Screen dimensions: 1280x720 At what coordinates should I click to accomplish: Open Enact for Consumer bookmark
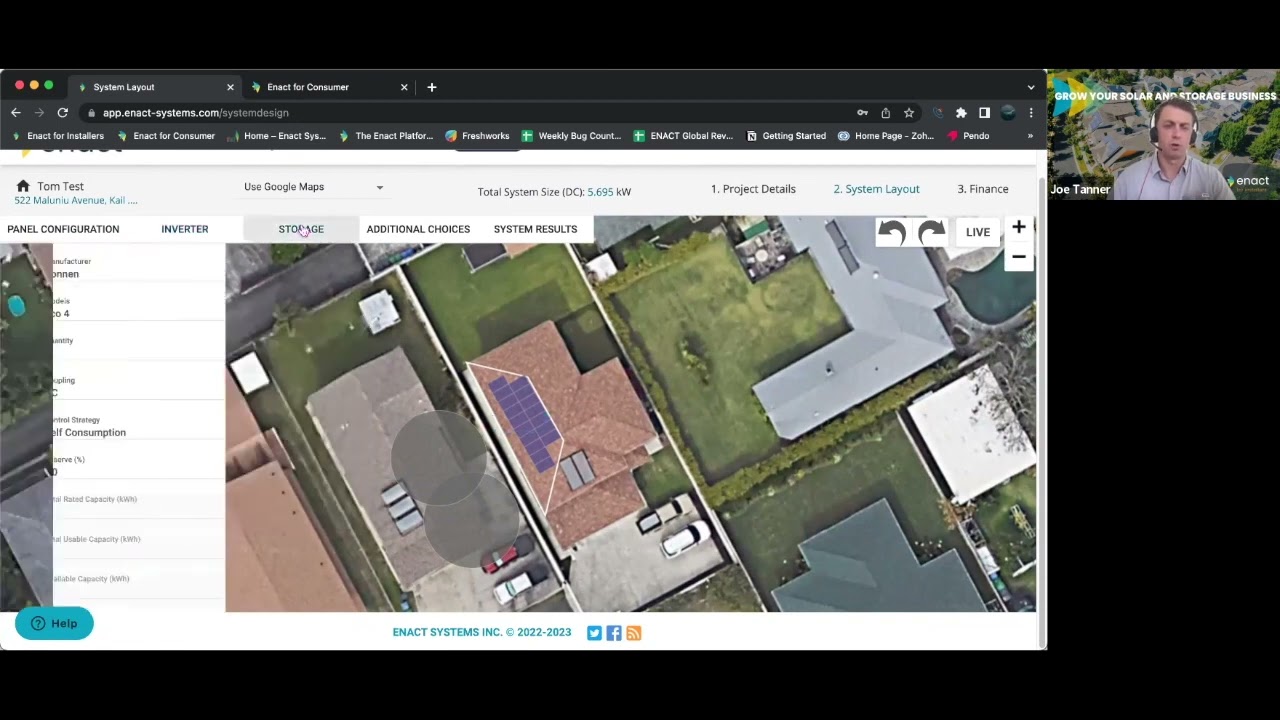pos(166,136)
